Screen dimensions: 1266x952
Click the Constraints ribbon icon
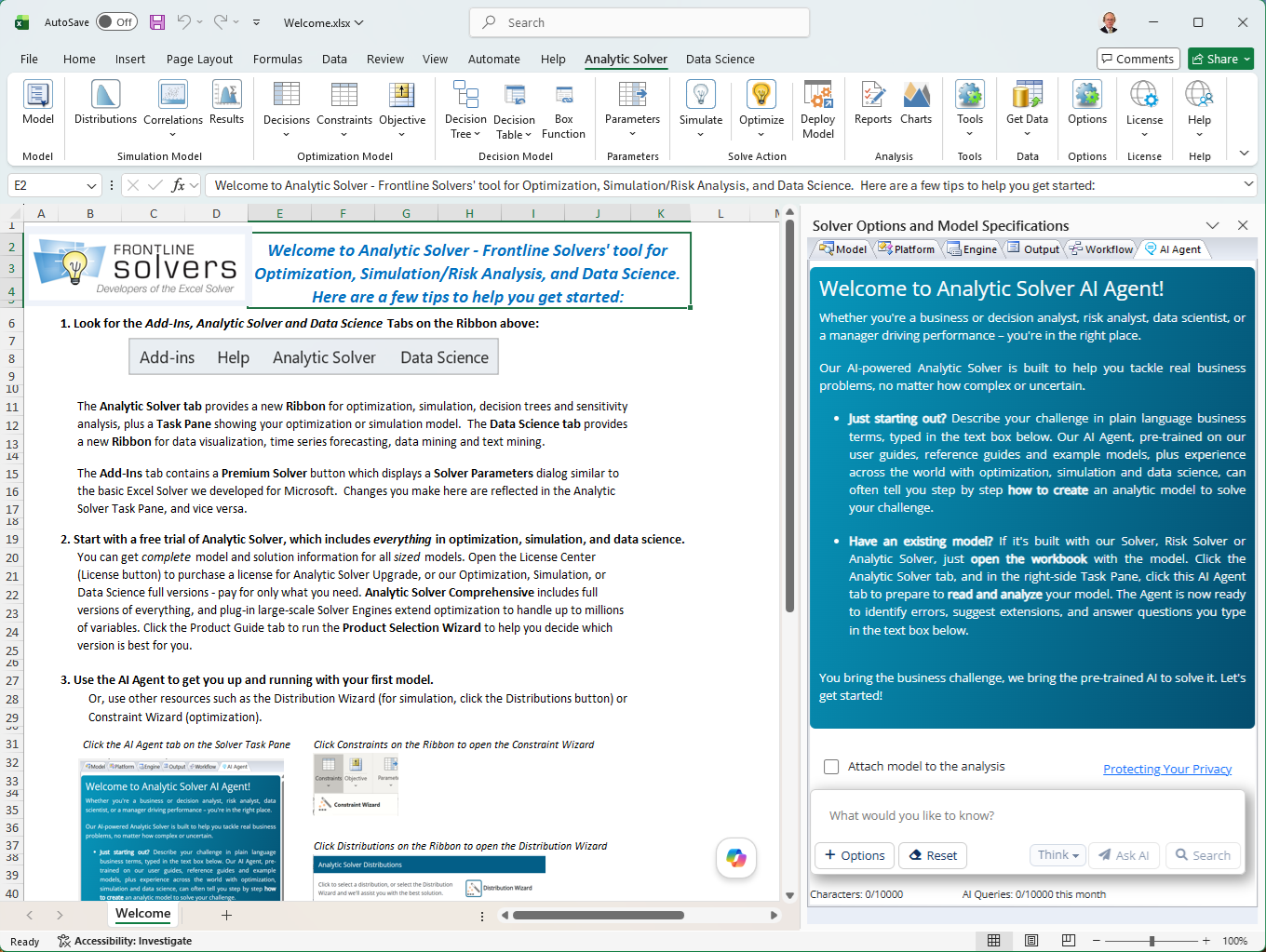[344, 109]
